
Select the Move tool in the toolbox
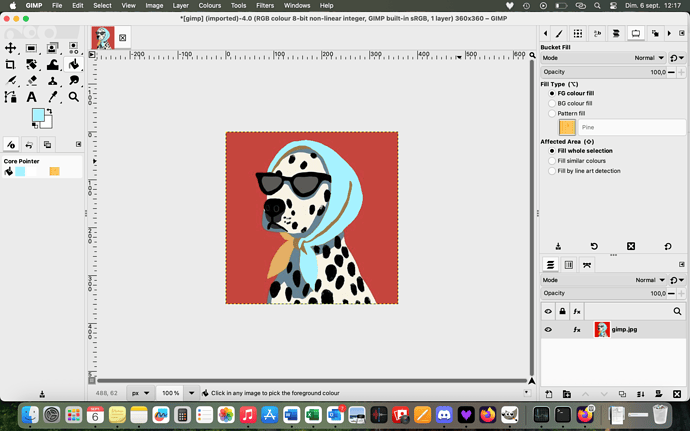(10, 48)
